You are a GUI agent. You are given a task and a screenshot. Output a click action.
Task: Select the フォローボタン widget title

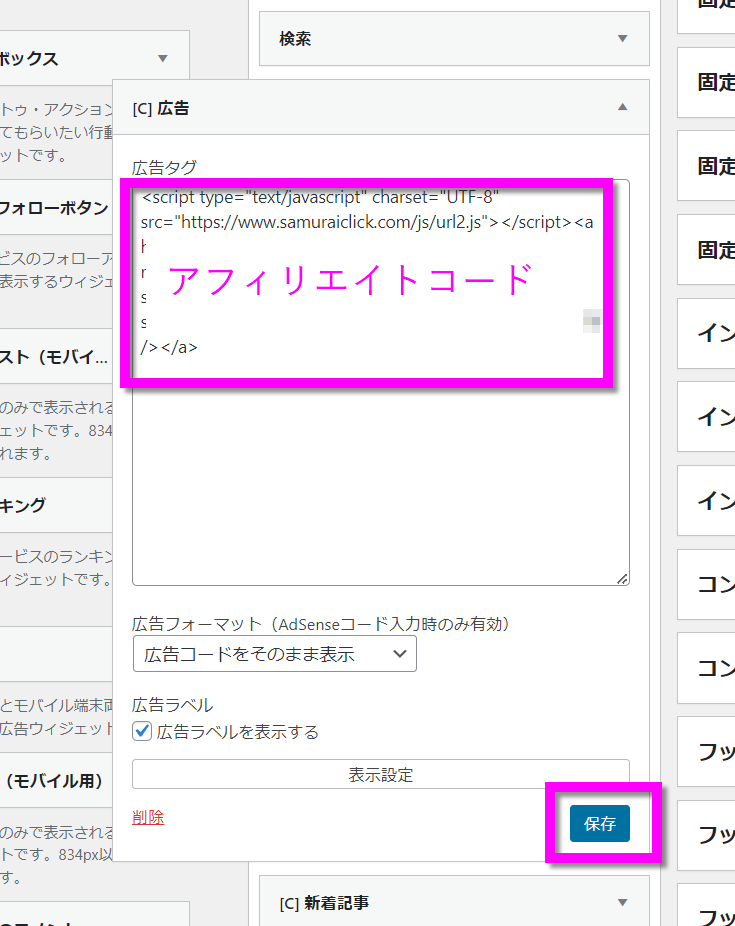point(54,208)
